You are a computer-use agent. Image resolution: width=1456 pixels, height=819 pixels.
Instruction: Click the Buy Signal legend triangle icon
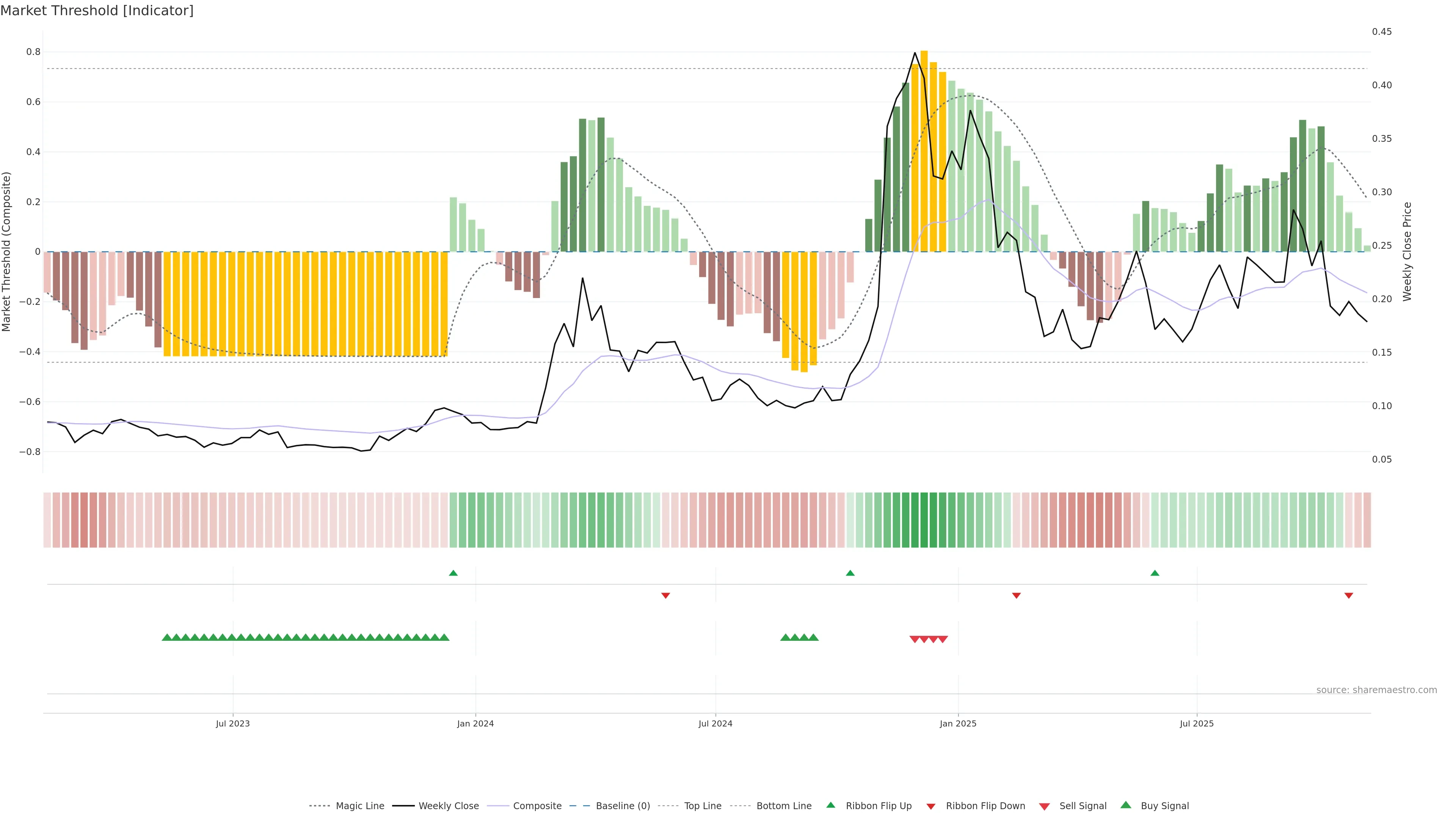pyautogui.click(x=1126, y=805)
